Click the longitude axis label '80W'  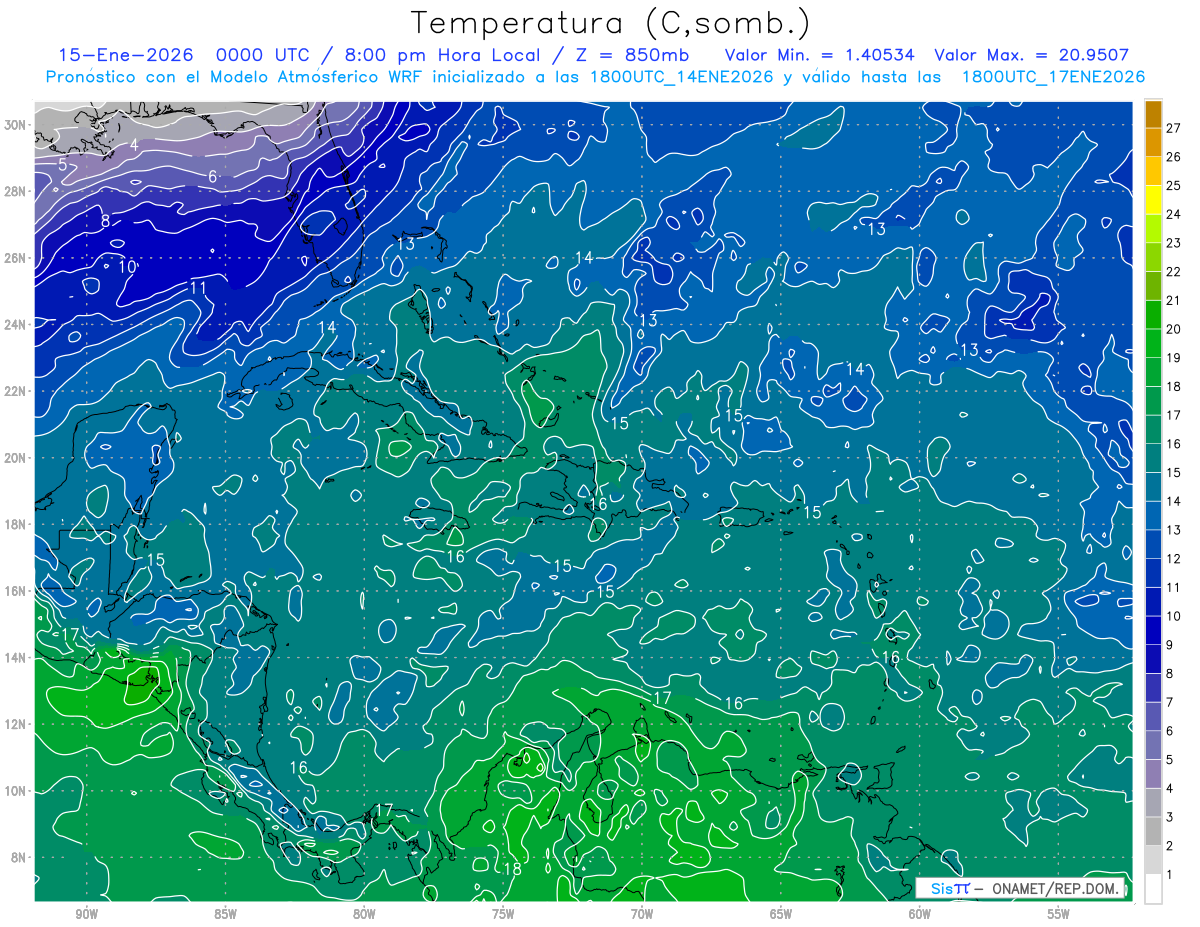(x=364, y=914)
